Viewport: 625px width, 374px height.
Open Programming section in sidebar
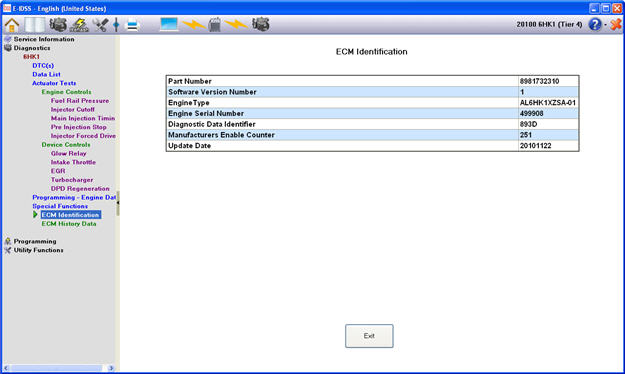tap(35, 241)
